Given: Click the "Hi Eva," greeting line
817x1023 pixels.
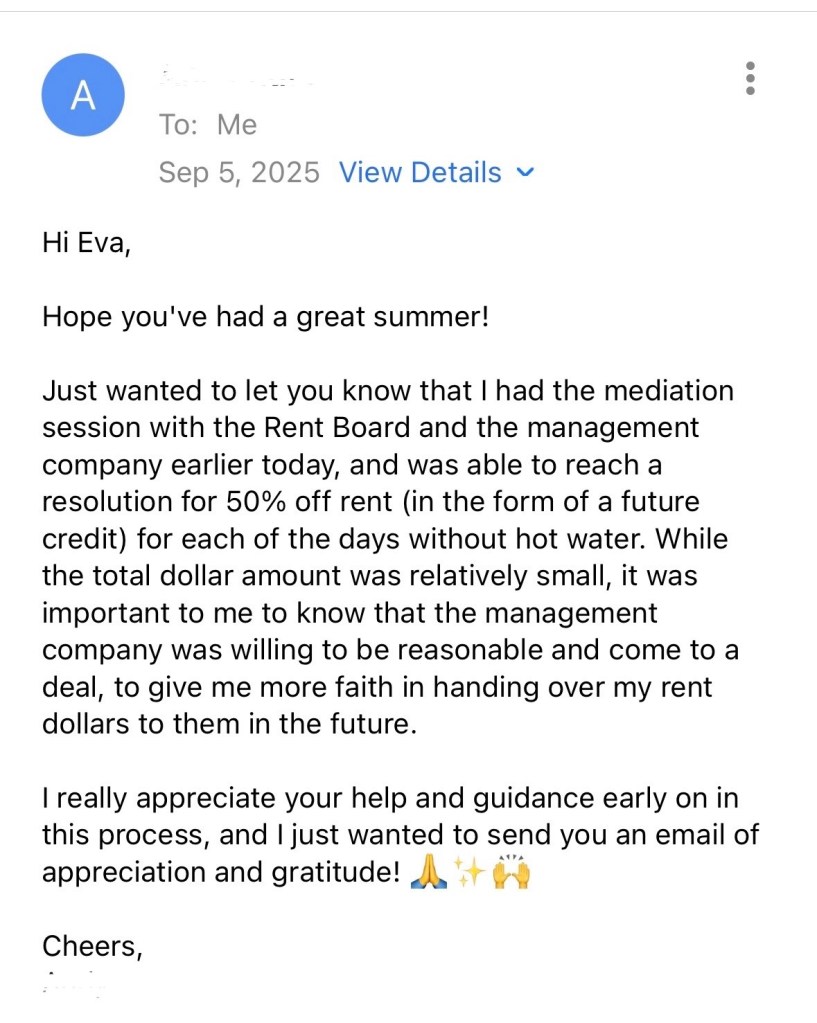Looking at the screenshot, I should 87,242.
